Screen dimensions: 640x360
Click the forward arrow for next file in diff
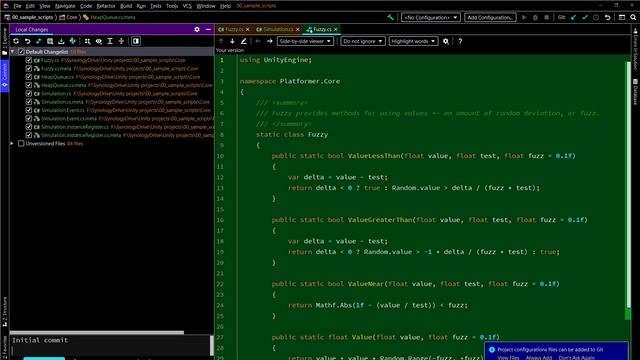coord(269,41)
